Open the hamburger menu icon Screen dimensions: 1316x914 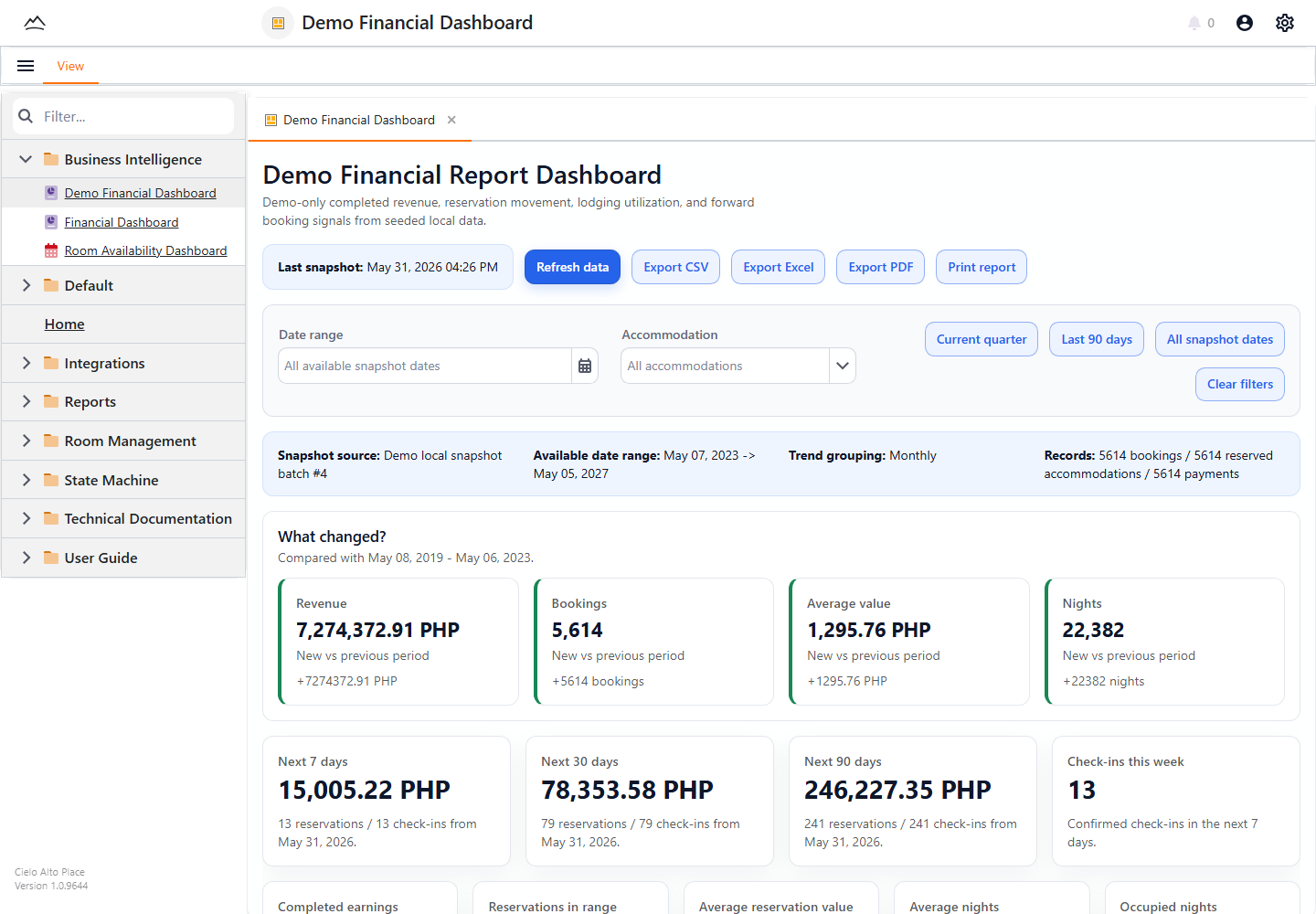pos(26,66)
